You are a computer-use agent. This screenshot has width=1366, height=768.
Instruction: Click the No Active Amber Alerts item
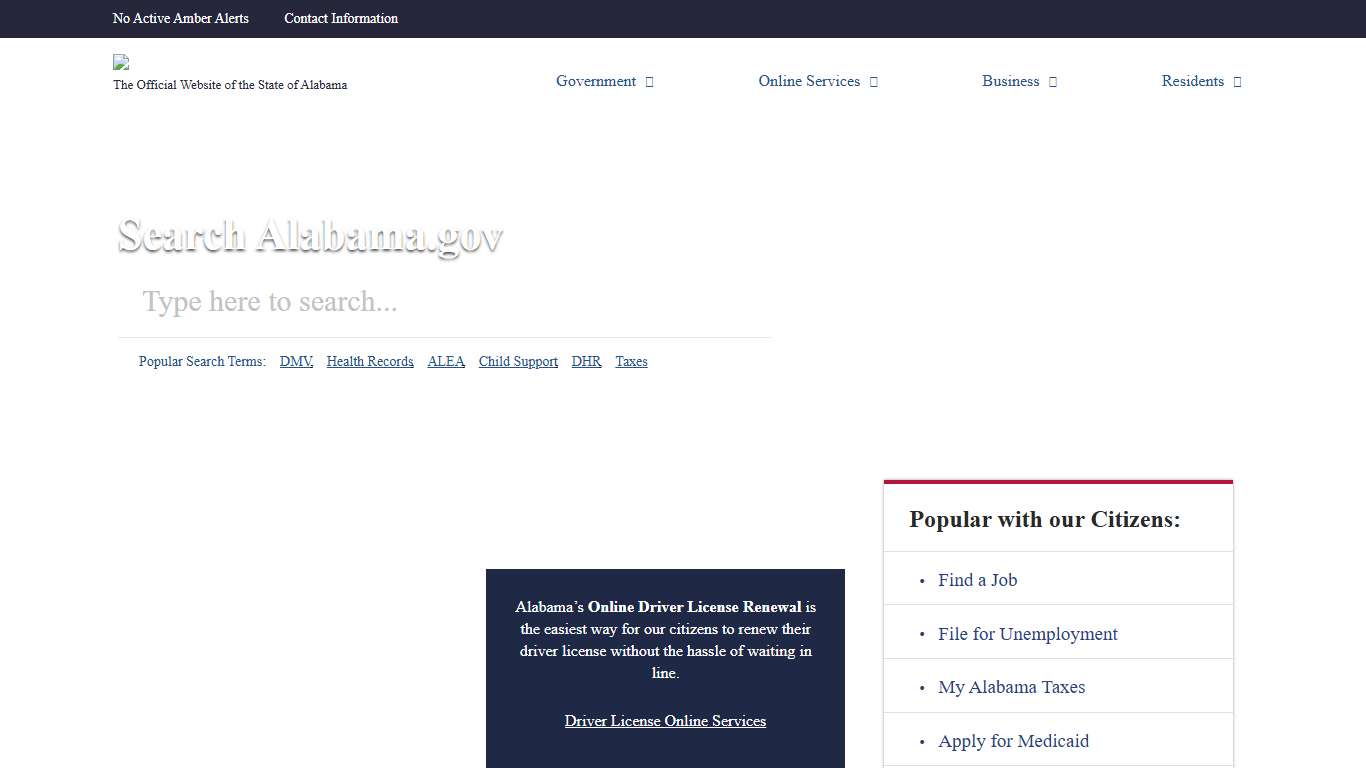tap(180, 18)
